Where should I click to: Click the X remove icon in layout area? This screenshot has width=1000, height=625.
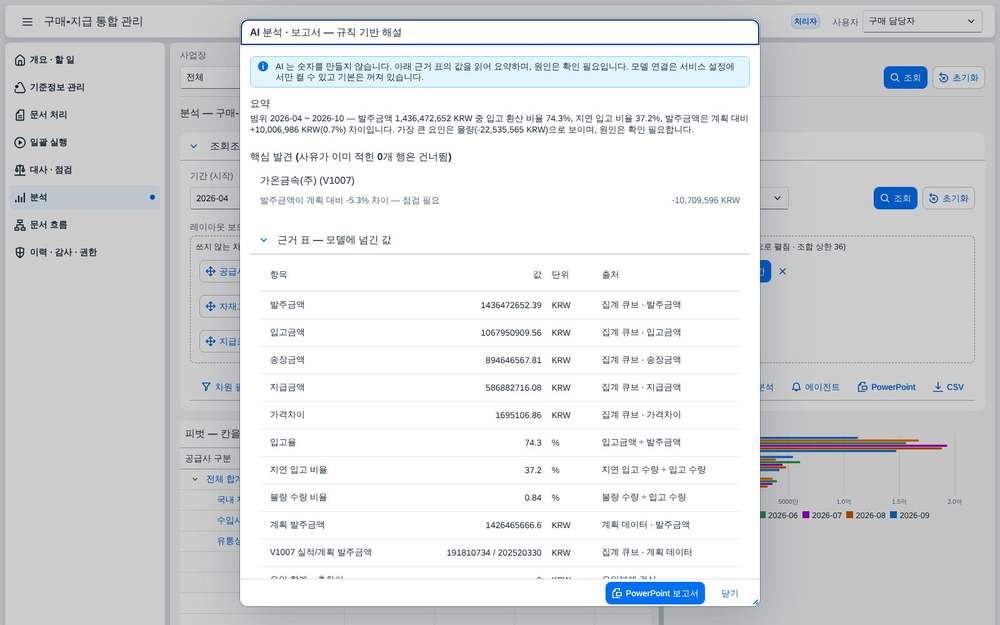(x=783, y=272)
